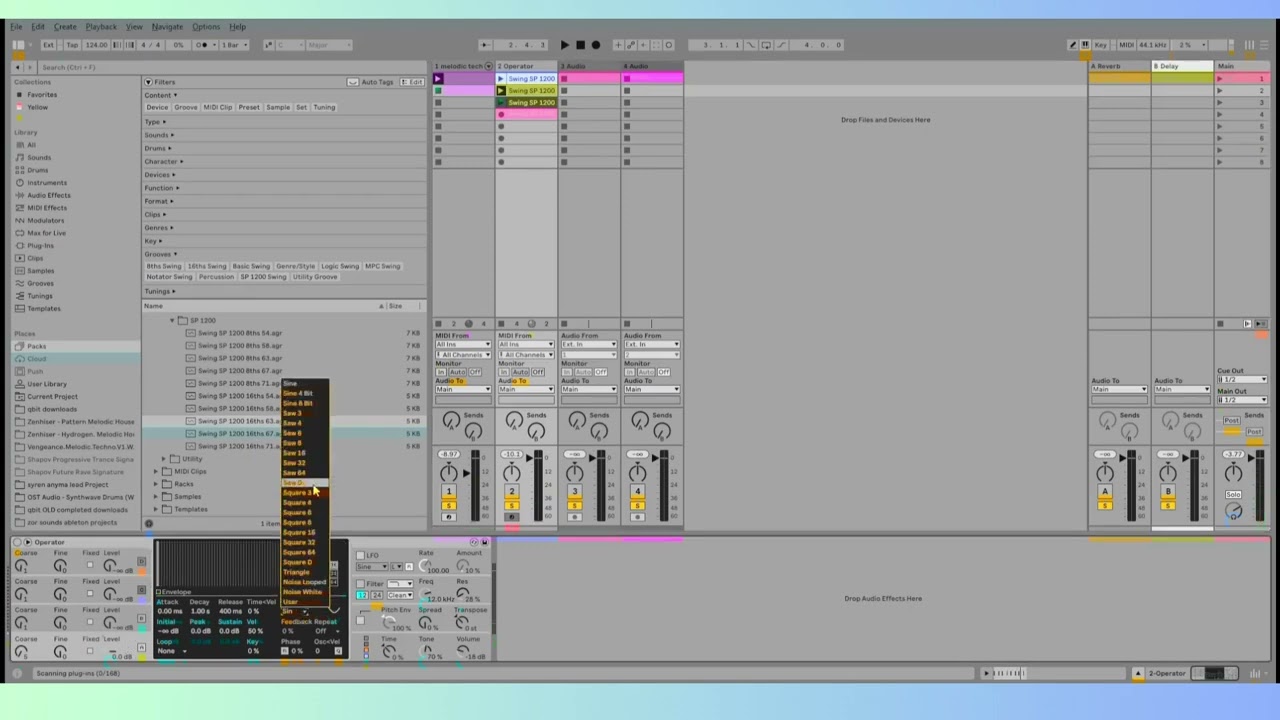Expand the Racks folder in browser
This screenshot has height=720, width=1280.
tap(157, 484)
